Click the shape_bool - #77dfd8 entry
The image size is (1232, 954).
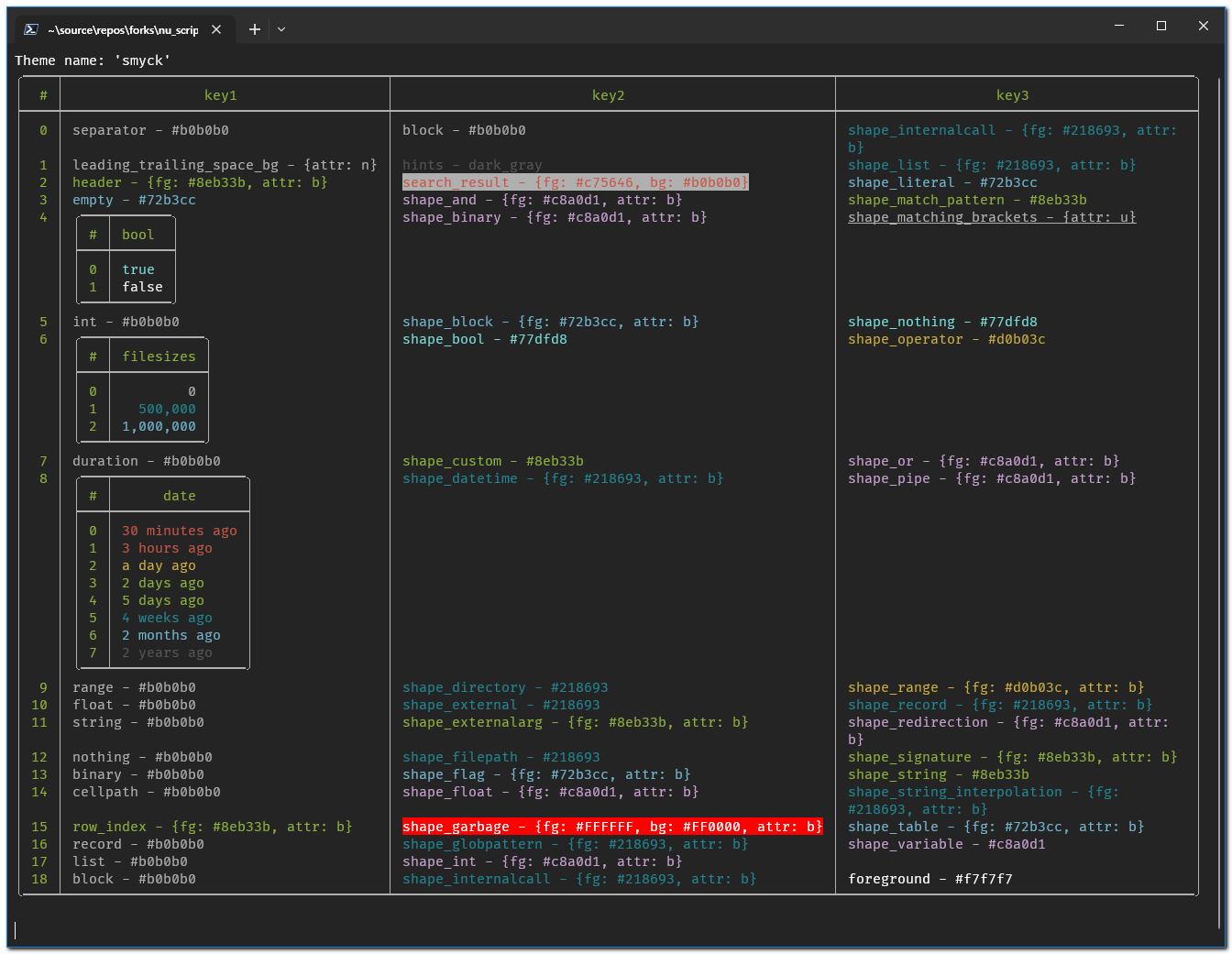point(485,339)
